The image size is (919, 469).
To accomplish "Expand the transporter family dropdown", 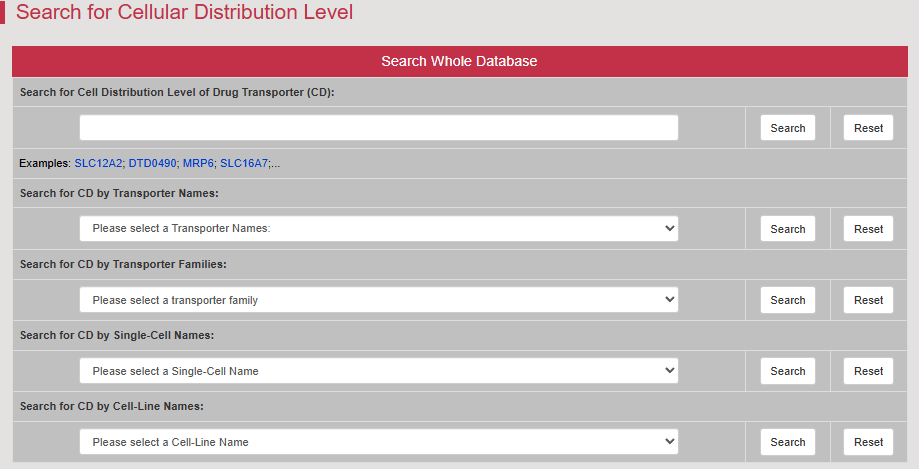I will coord(379,300).
